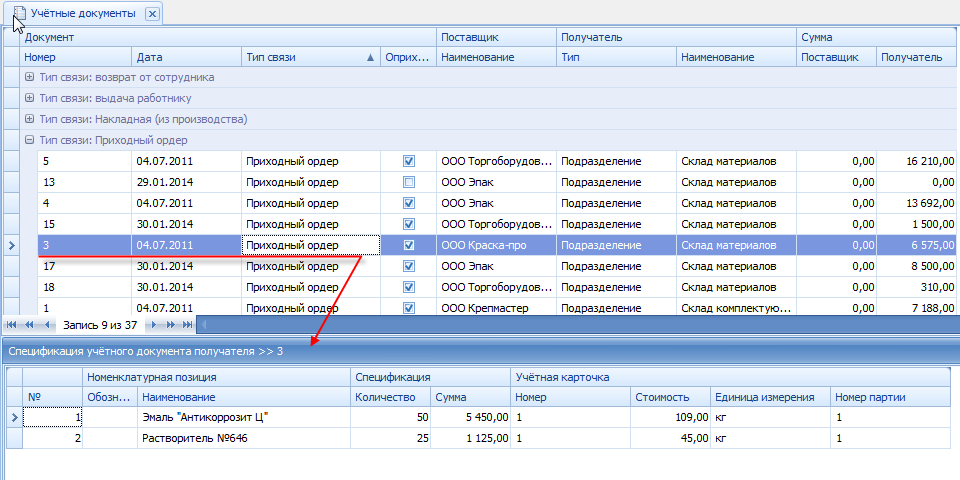Click supplier cell ООО Краска-про
Screen dimensions: 960x480
click(496, 245)
